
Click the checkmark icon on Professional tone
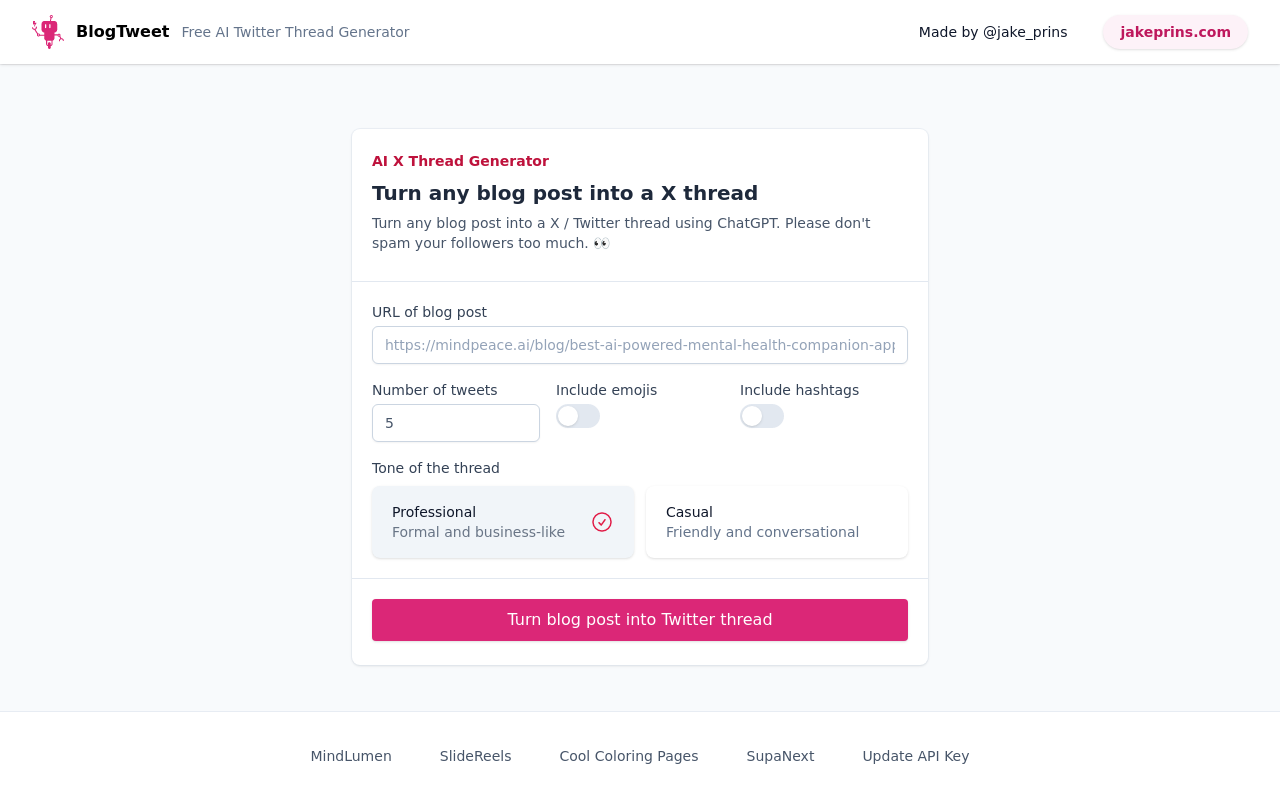(602, 522)
